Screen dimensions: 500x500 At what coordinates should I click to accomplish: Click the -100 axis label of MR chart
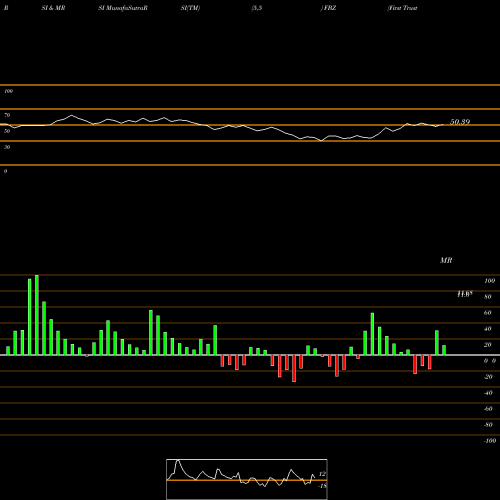point(490,441)
